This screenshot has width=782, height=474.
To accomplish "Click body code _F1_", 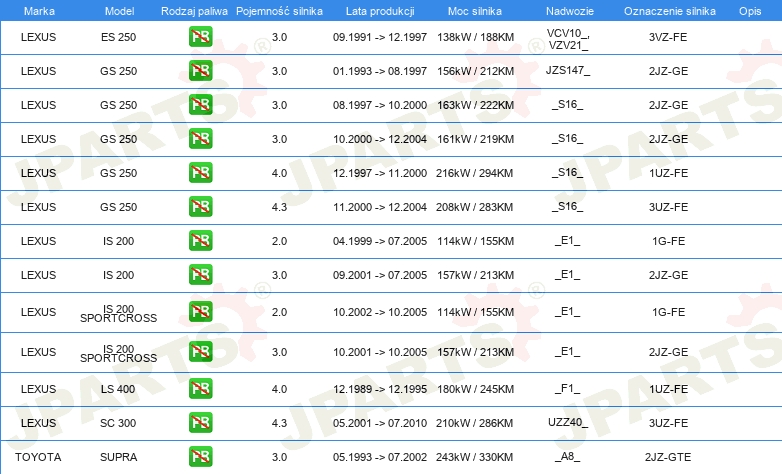I will 568,388.
